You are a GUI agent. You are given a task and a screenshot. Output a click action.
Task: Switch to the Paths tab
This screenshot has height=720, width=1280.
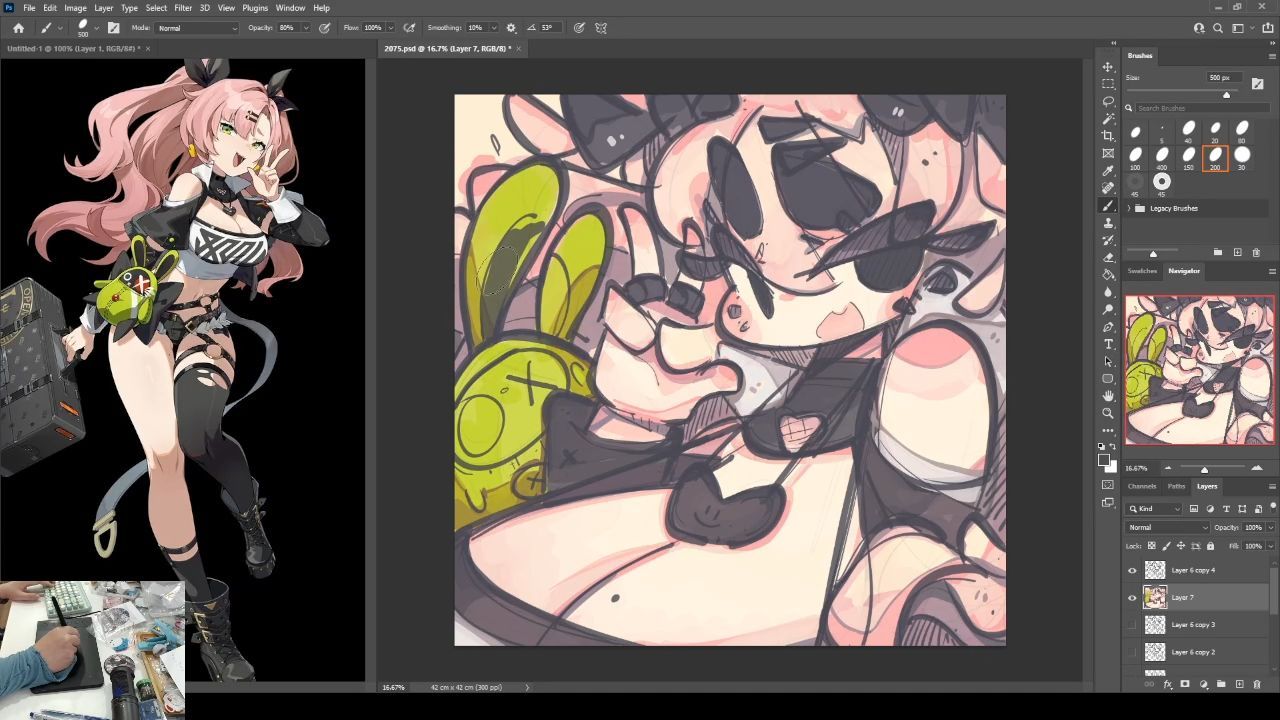pos(1176,486)
